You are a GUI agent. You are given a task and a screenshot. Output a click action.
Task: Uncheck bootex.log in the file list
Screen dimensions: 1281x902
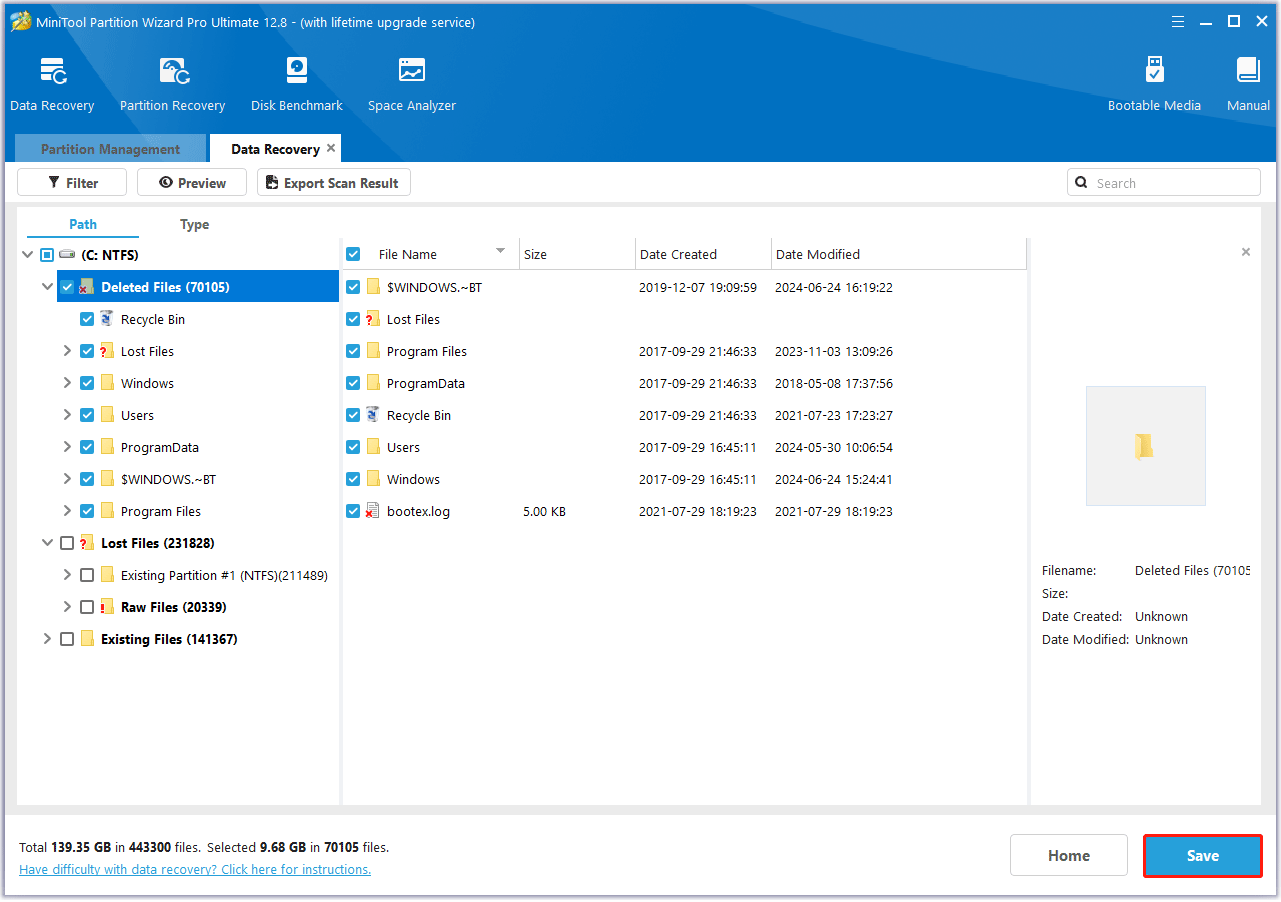coord(353,511)
